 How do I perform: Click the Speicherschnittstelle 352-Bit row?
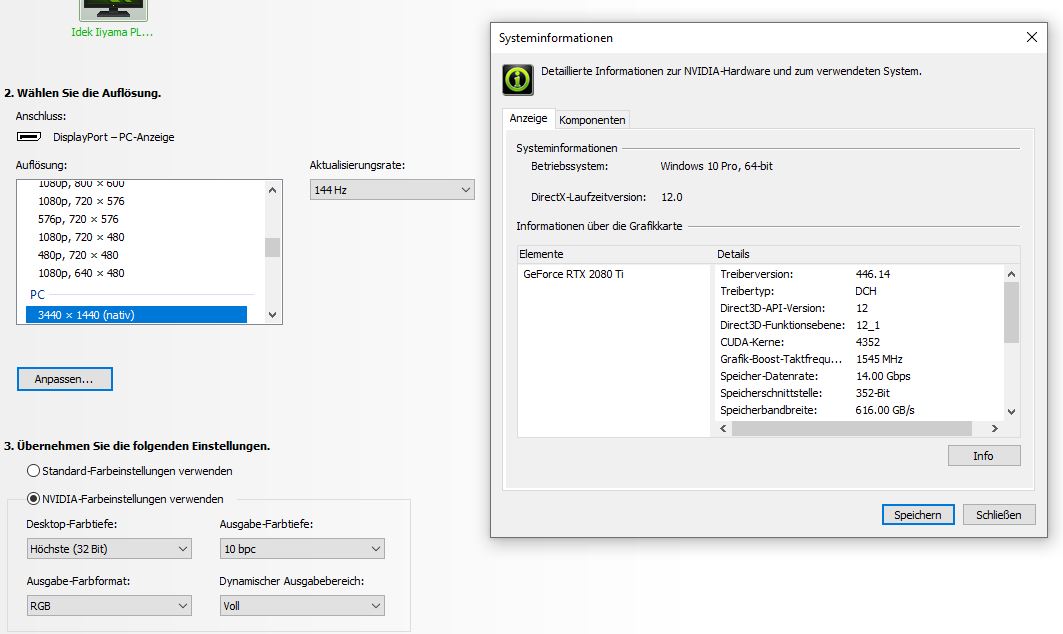click(x=860, y=393)
